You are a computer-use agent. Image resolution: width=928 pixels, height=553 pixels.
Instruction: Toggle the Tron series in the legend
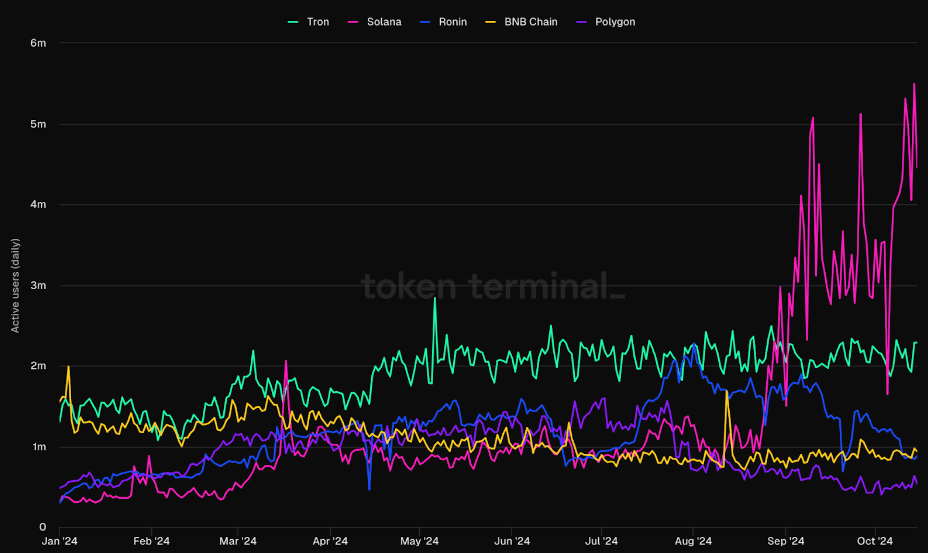316,22
